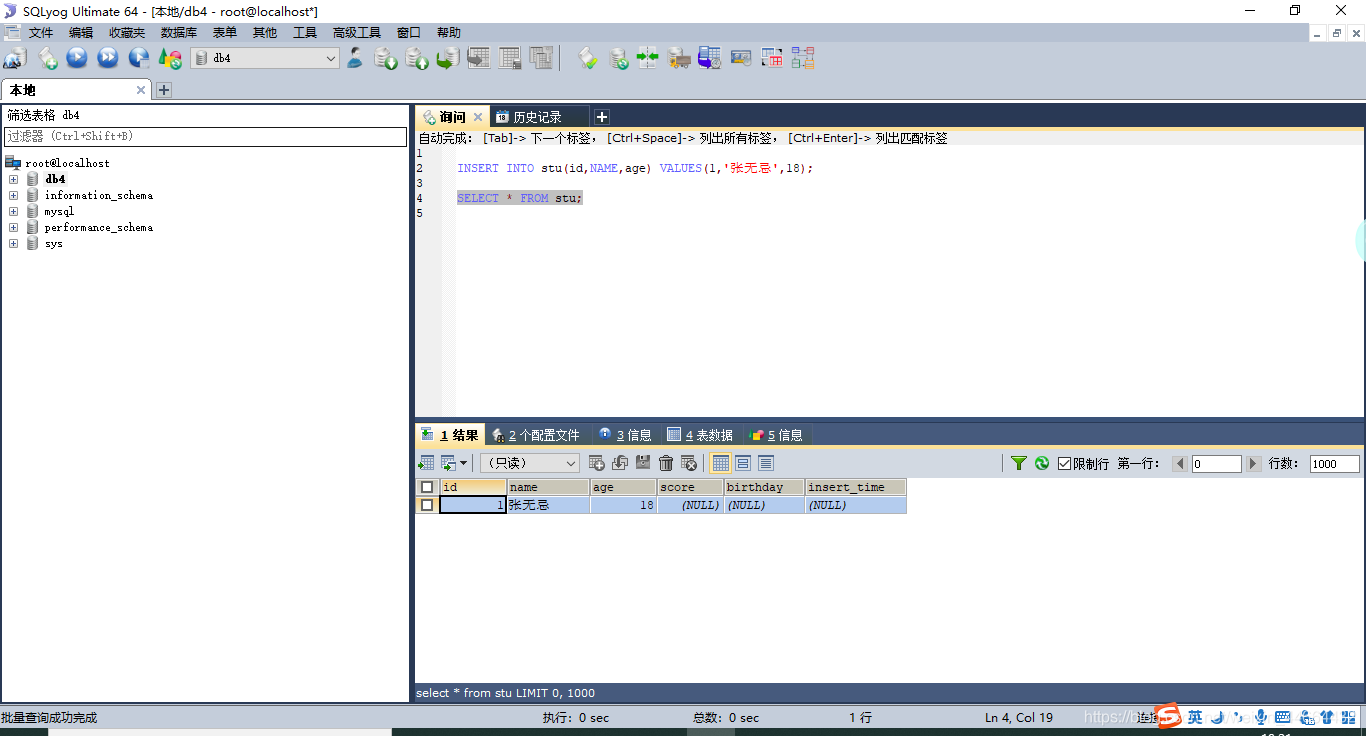
Task: Expand the sys database node
Action: (14, 243)
